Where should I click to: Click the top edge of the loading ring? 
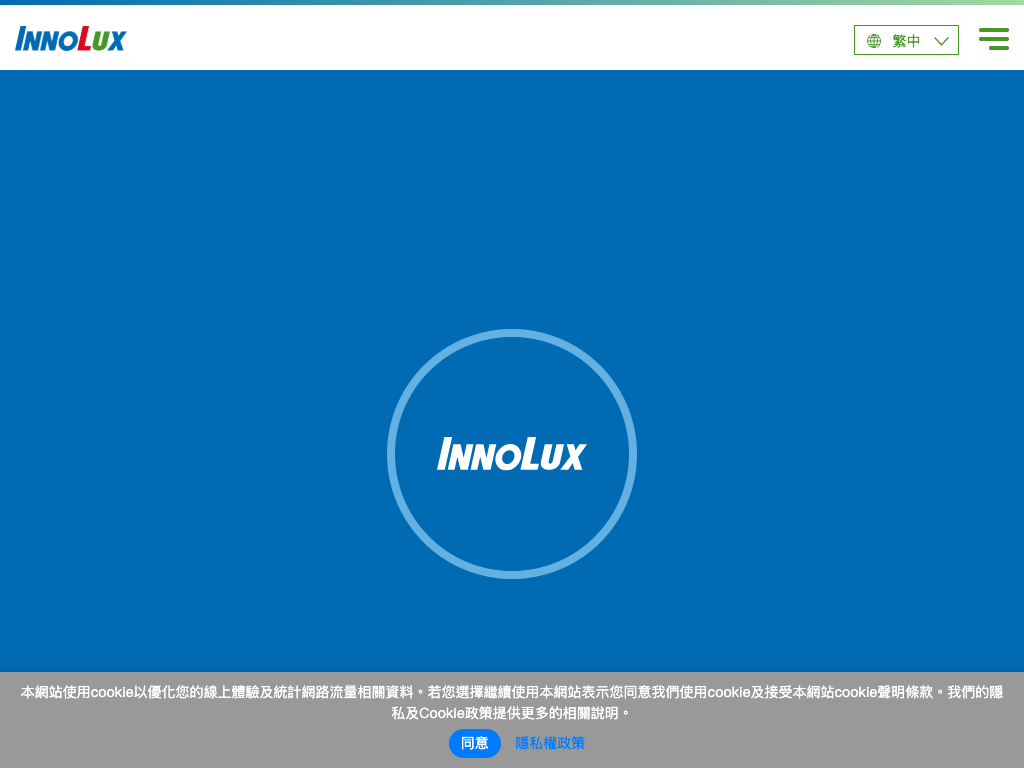pos(512,333)
